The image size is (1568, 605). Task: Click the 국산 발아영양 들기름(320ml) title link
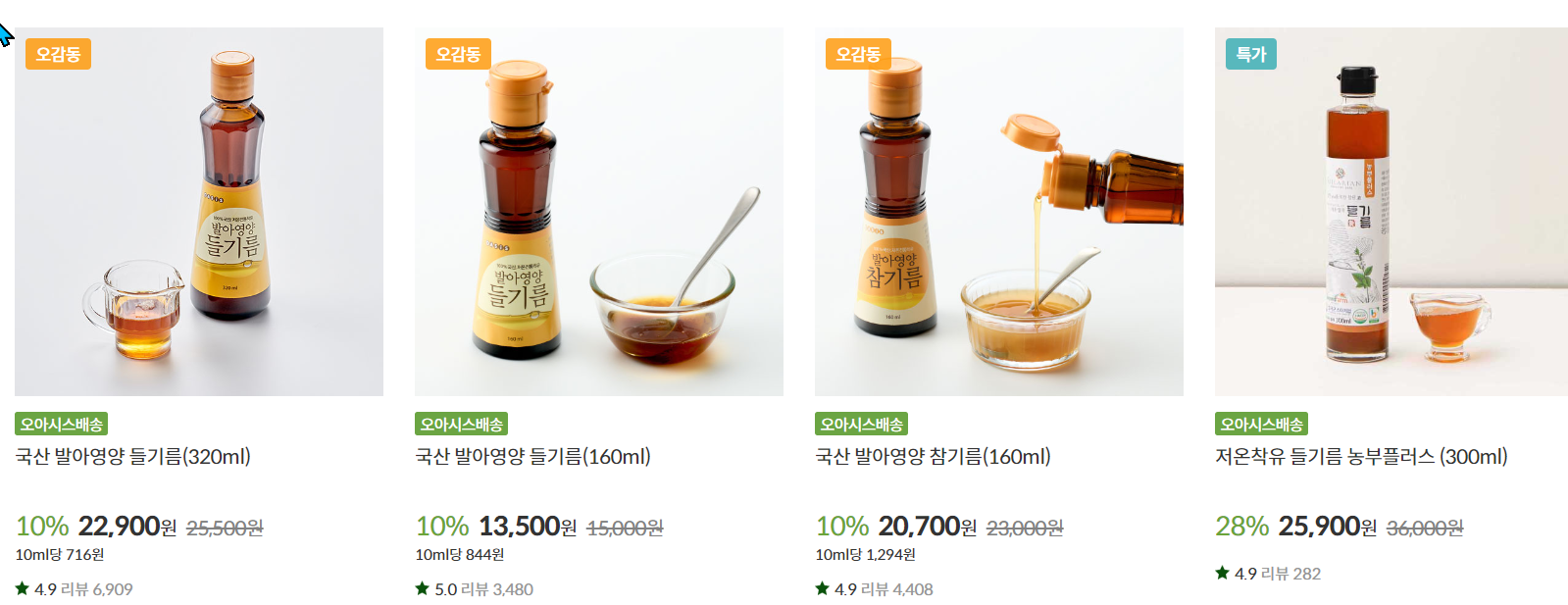click(133, 456)
